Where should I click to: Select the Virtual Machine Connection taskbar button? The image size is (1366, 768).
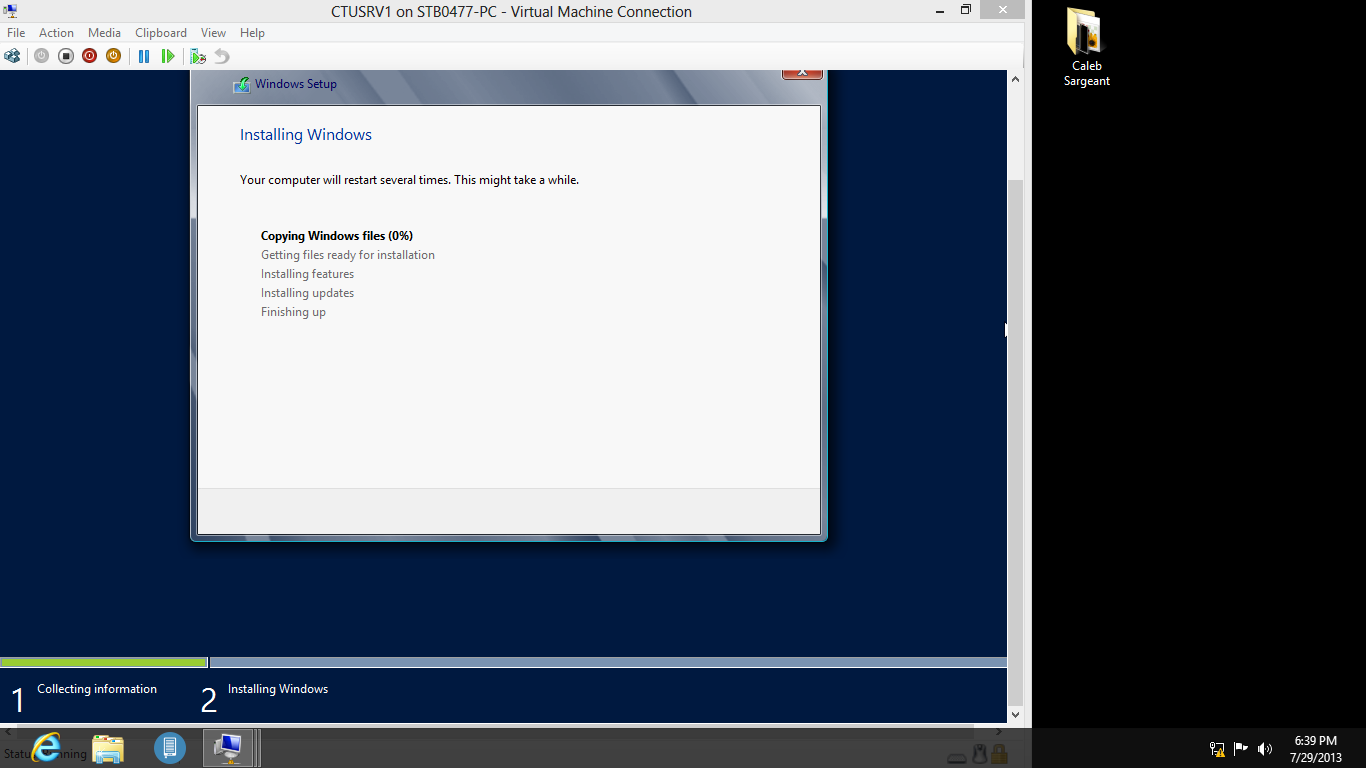coord(230,748)
